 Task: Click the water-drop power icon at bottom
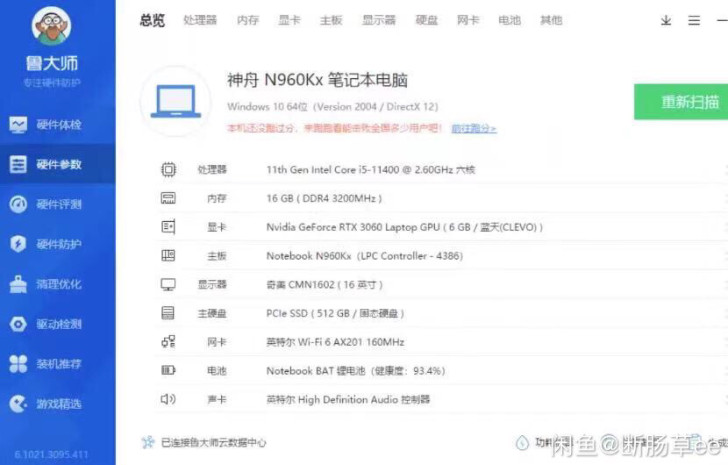coord(522,442)
